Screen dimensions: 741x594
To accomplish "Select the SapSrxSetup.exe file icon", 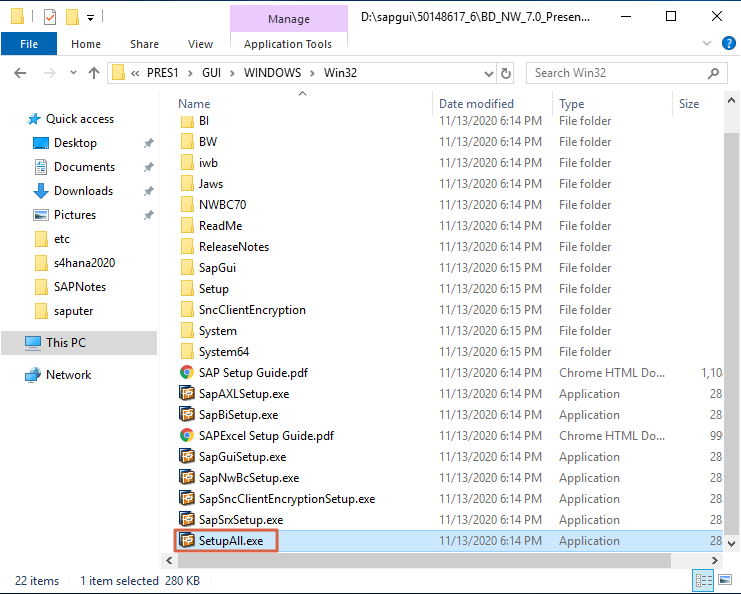I will (x=187, y=519).
